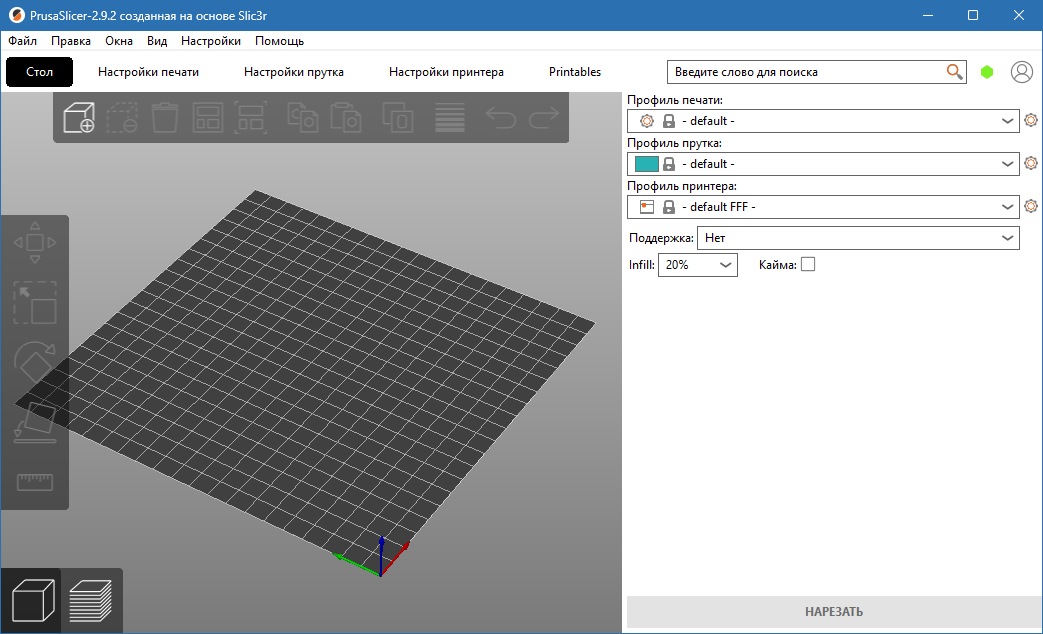Open the Вид menu
Viewport: 1043px width, 634px height.
click(x=157, y=41)
